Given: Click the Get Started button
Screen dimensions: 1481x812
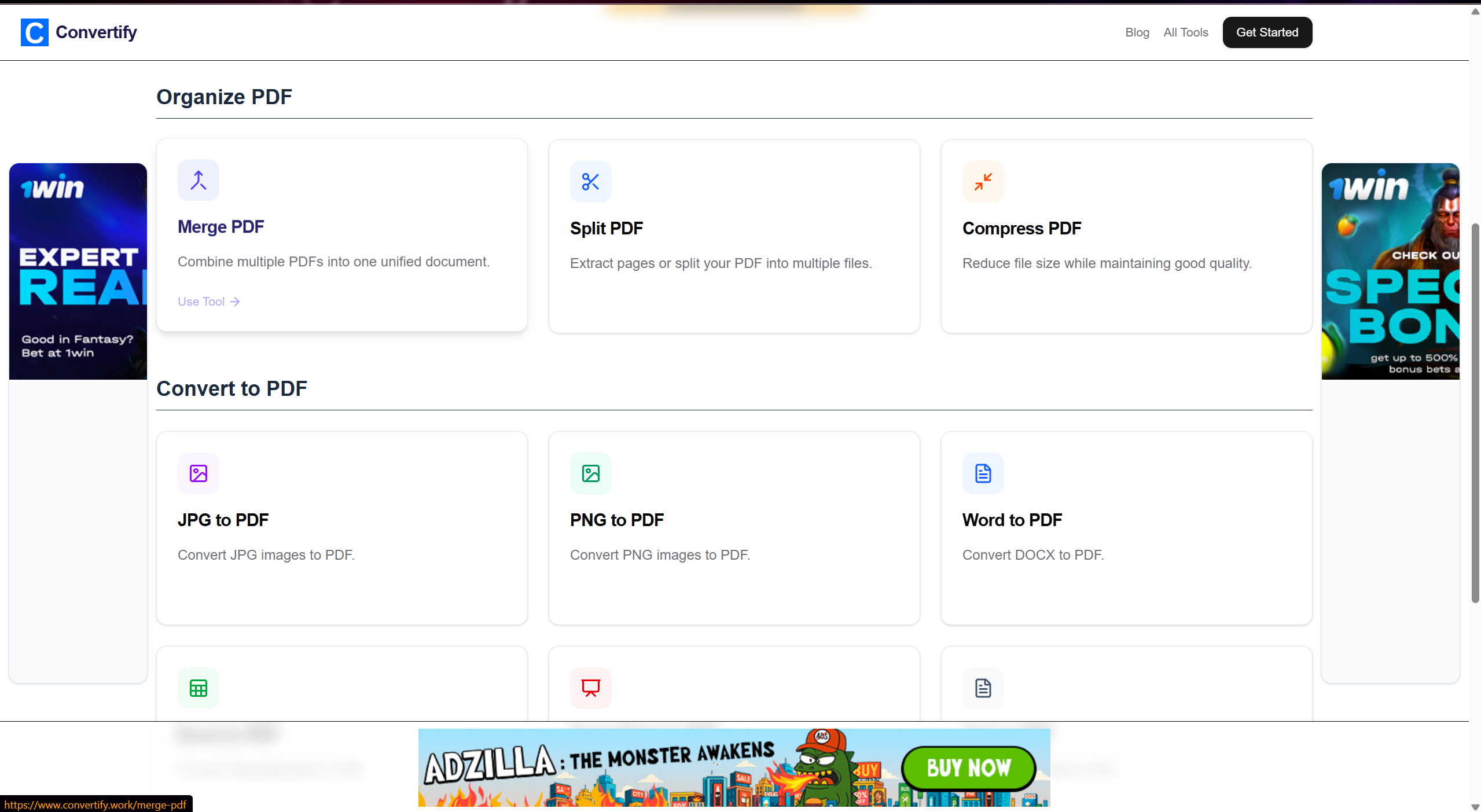Looking at the screenshot, I should tap(1266, 32).
